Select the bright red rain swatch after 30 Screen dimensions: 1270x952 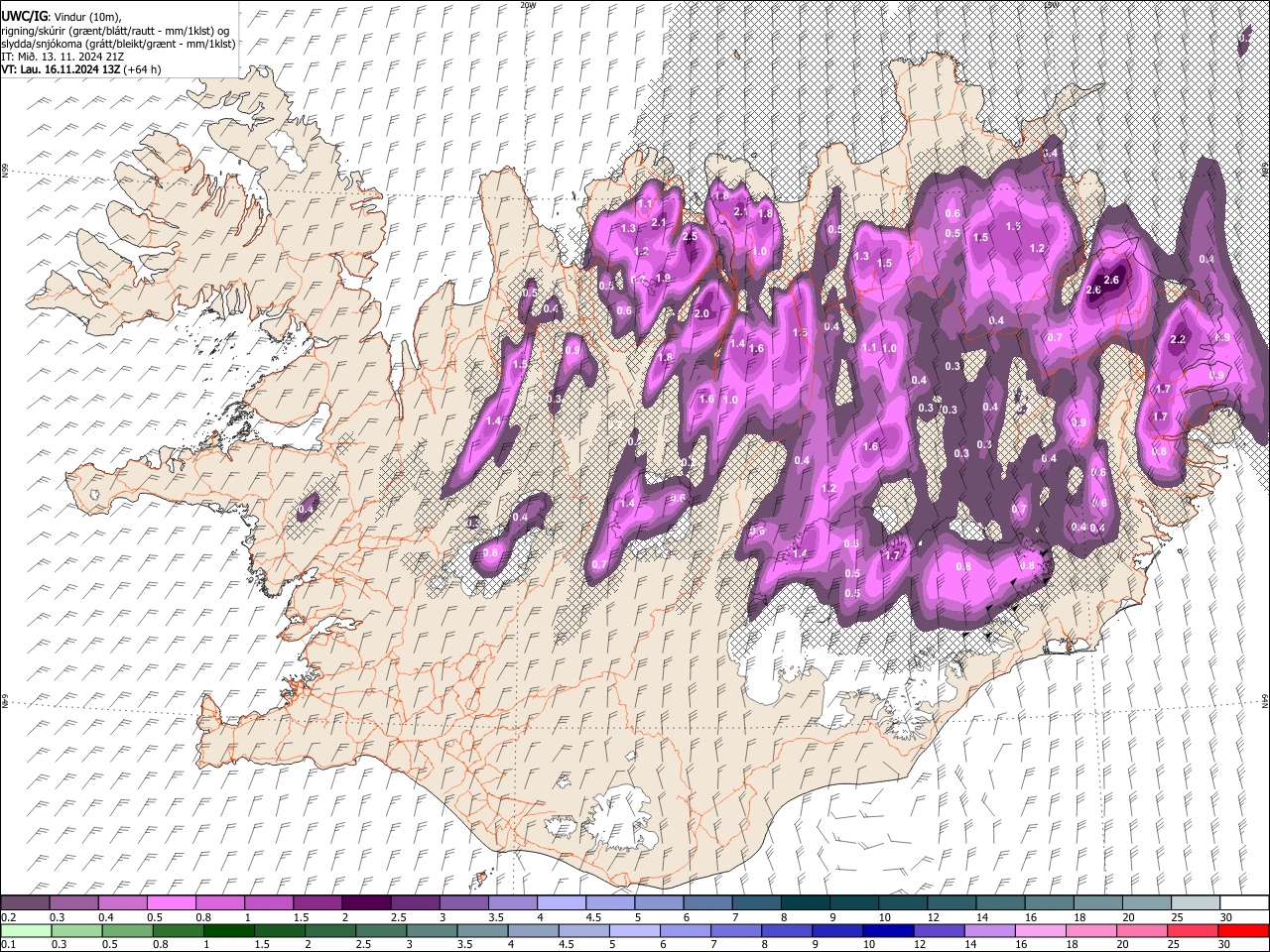point(1242,930)
